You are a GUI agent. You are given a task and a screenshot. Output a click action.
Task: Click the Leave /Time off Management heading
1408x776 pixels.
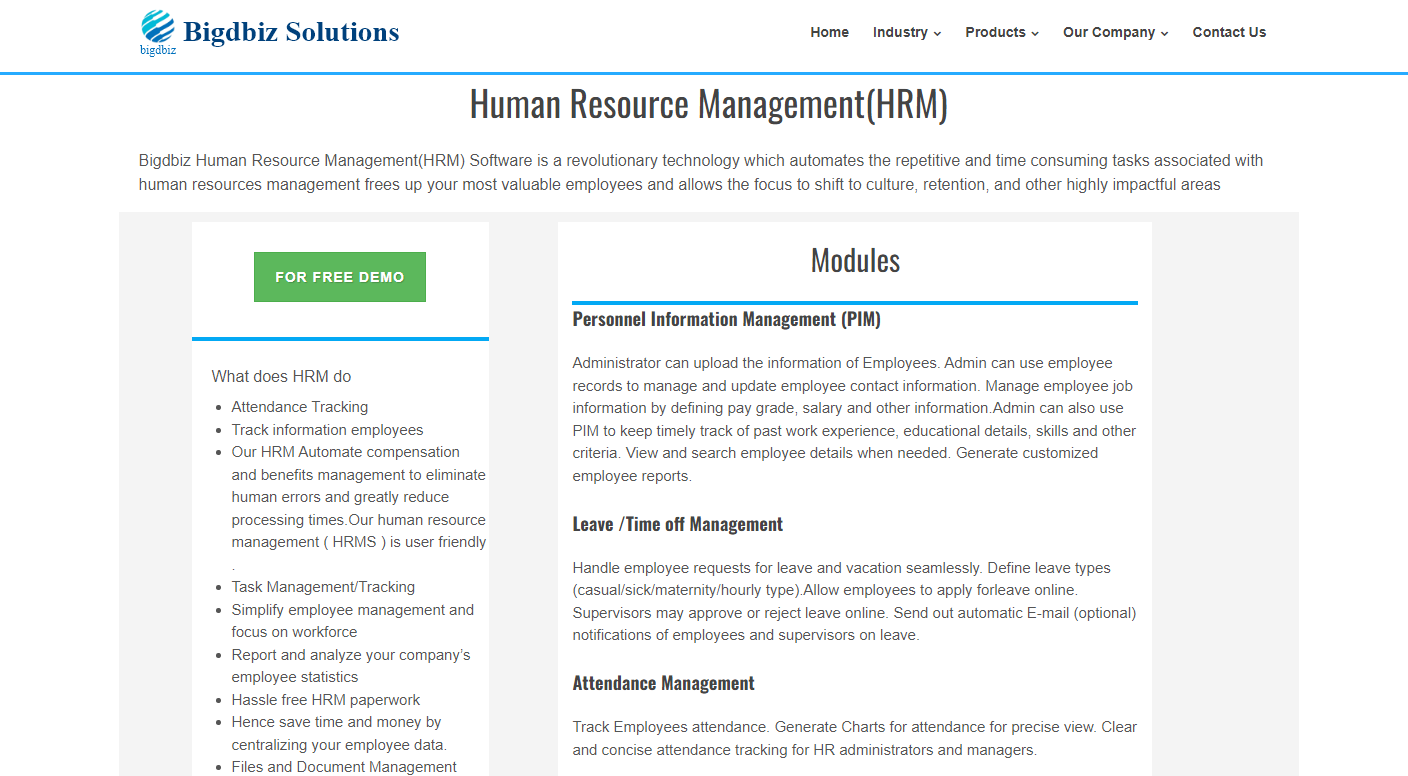677,524
